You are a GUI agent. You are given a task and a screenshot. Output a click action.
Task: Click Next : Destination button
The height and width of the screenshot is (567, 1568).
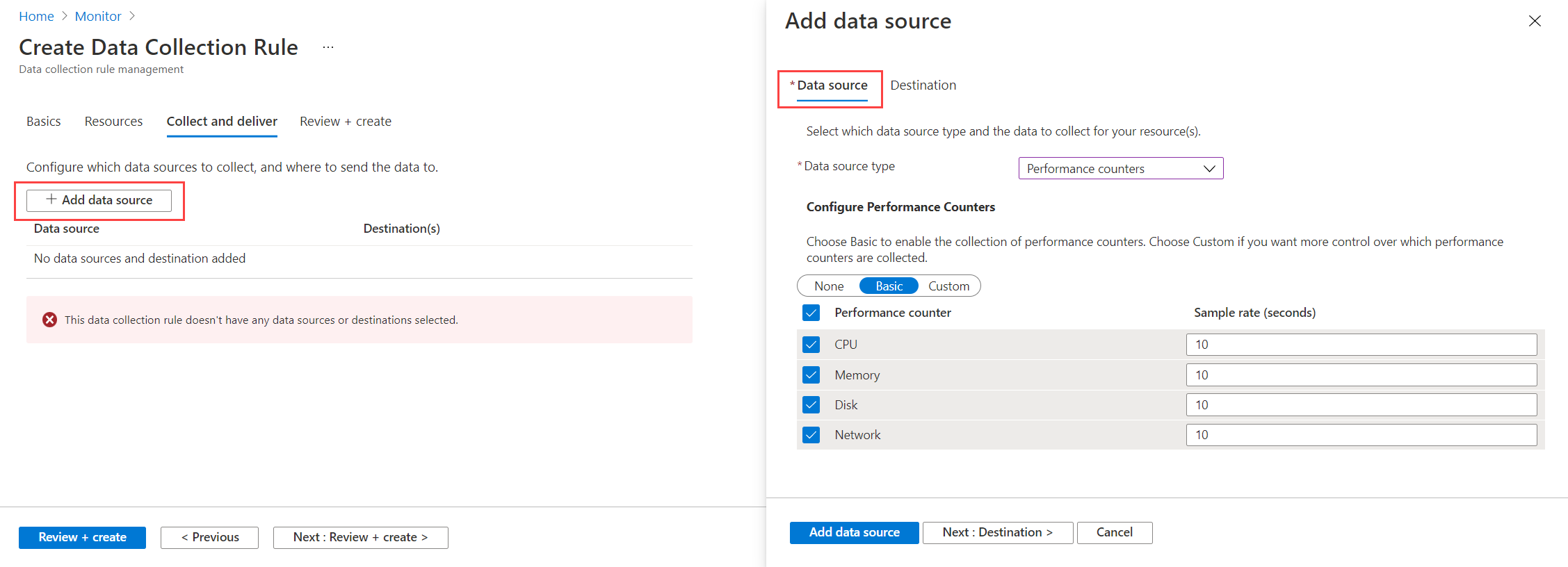click(x=997, y=532)
